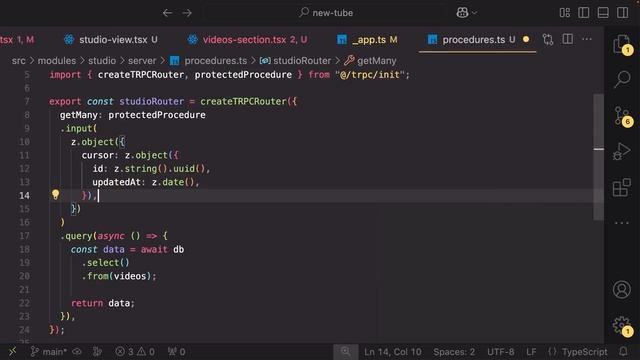Open the remote window indicator
Image resolution: width=640 pixels, height=360 pixels.
[x=12, y=351]
